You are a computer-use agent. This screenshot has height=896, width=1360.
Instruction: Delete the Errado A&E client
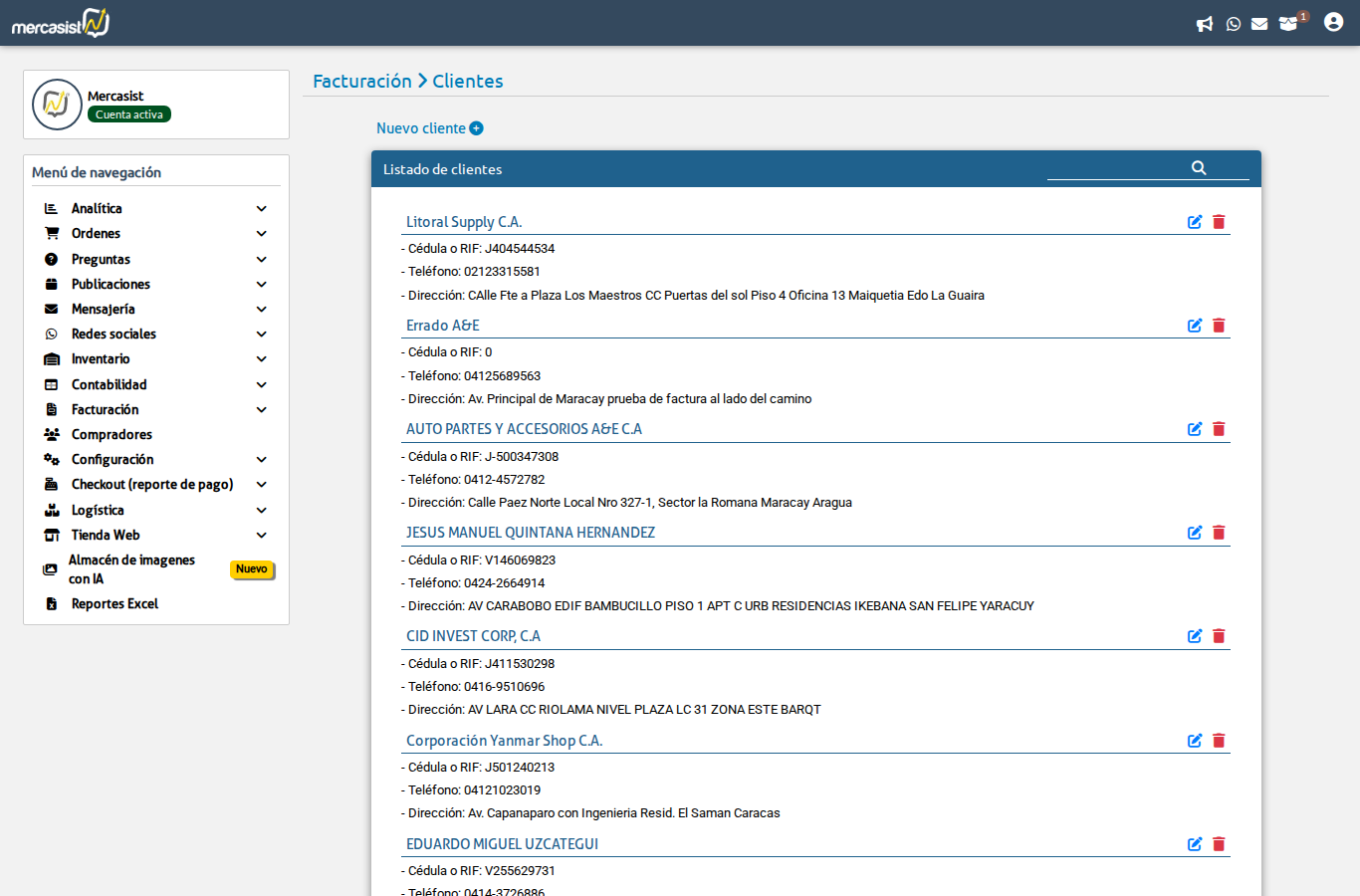click(1219, 325)
